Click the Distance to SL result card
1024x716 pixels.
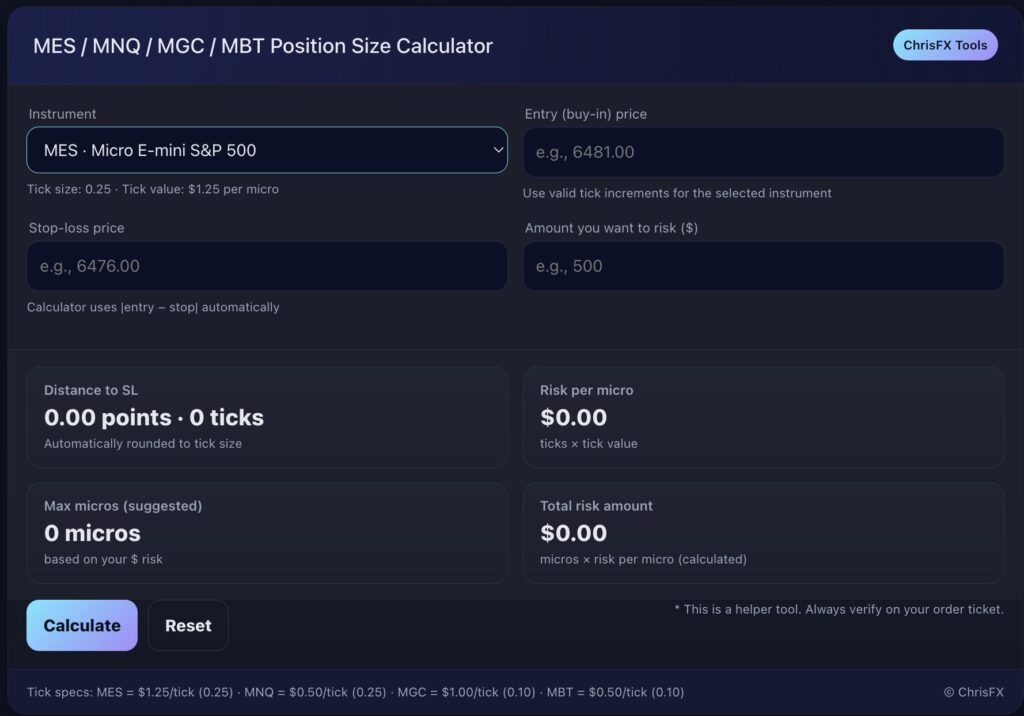click(266, 417)
